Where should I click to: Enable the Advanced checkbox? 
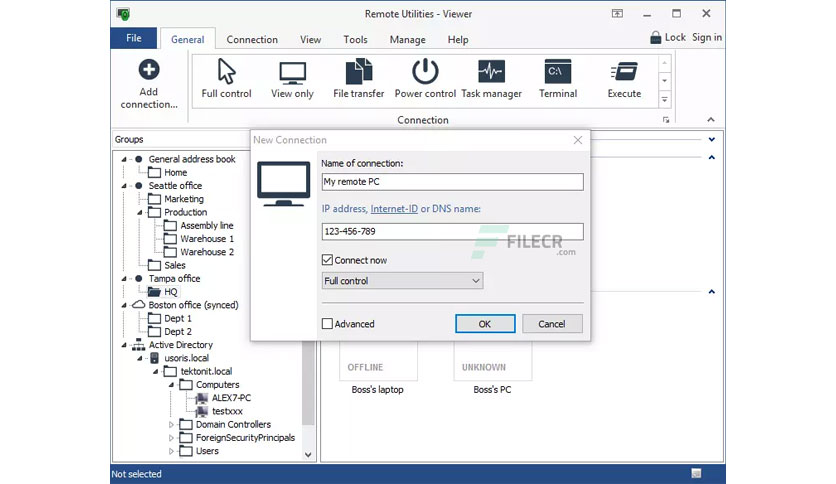click(327, 324)
